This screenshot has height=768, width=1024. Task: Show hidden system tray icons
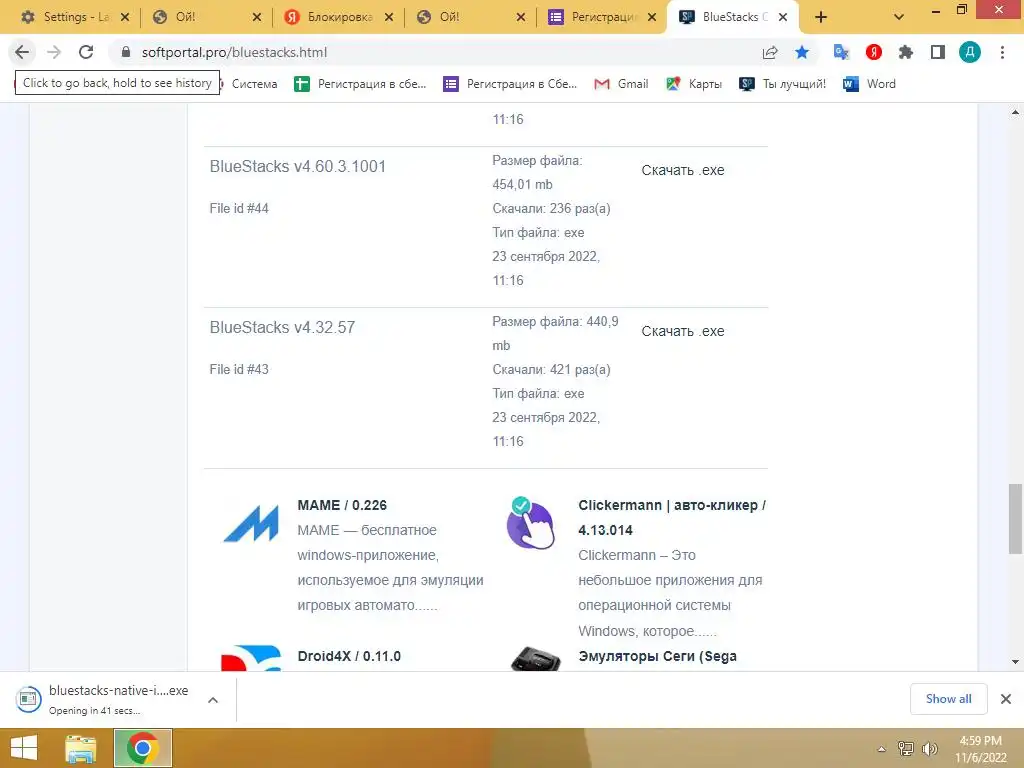tap(881, 749)
